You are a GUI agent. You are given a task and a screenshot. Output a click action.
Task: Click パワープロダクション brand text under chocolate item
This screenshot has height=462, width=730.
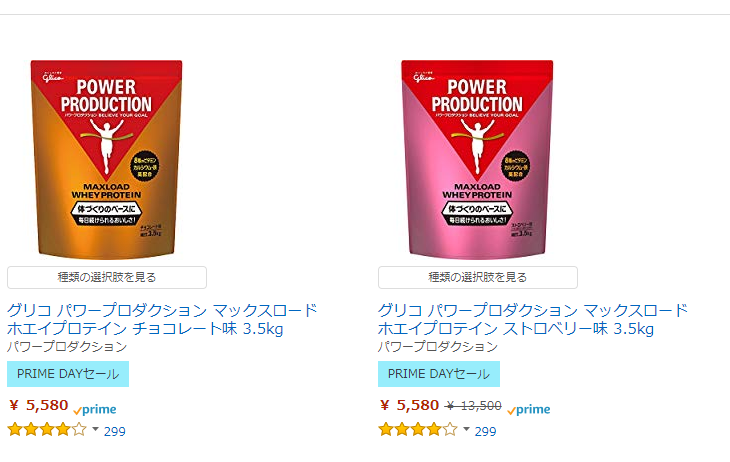point(67,347)
